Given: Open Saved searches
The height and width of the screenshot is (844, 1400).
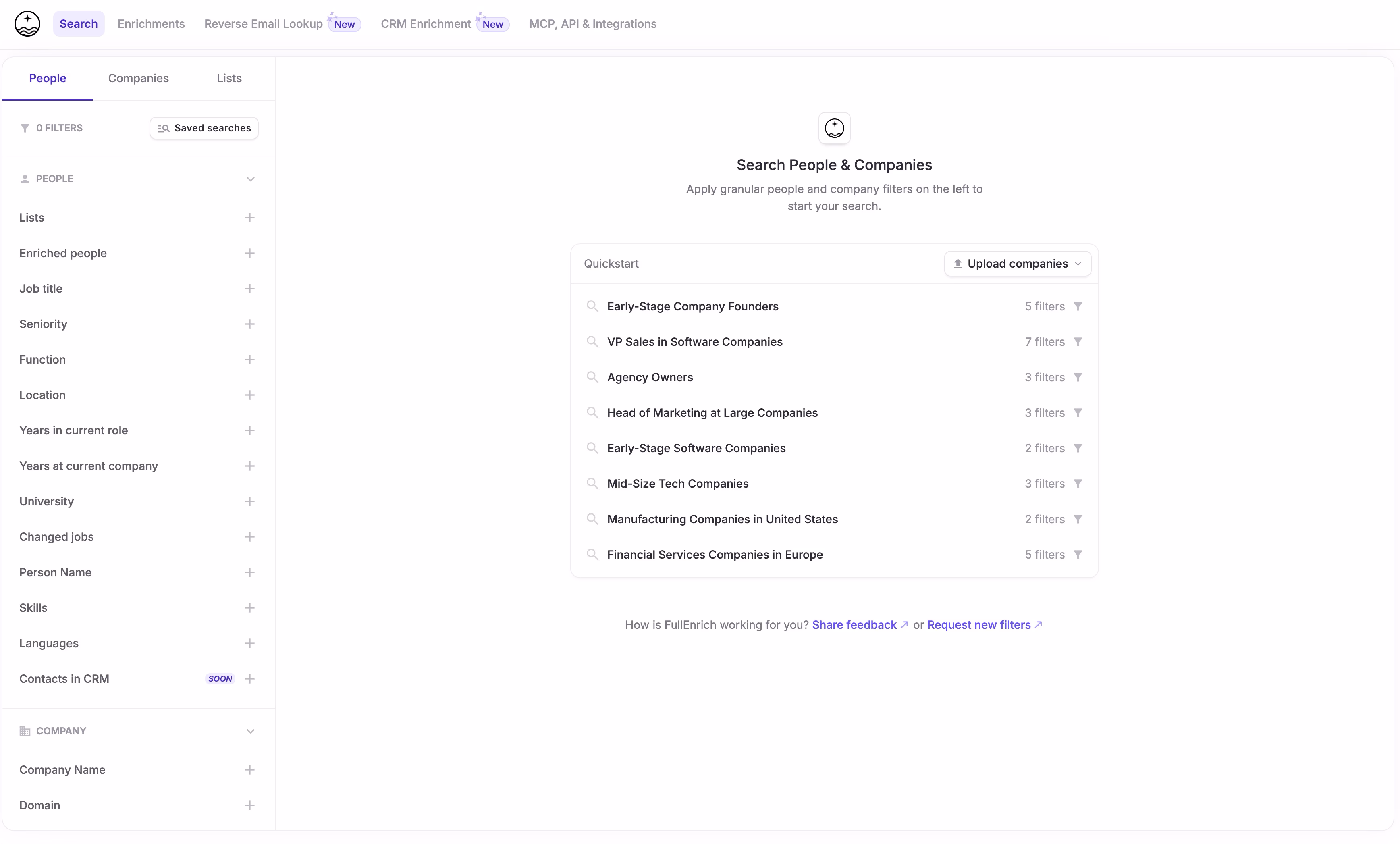Looking at the screenshot, I should 204,128.
